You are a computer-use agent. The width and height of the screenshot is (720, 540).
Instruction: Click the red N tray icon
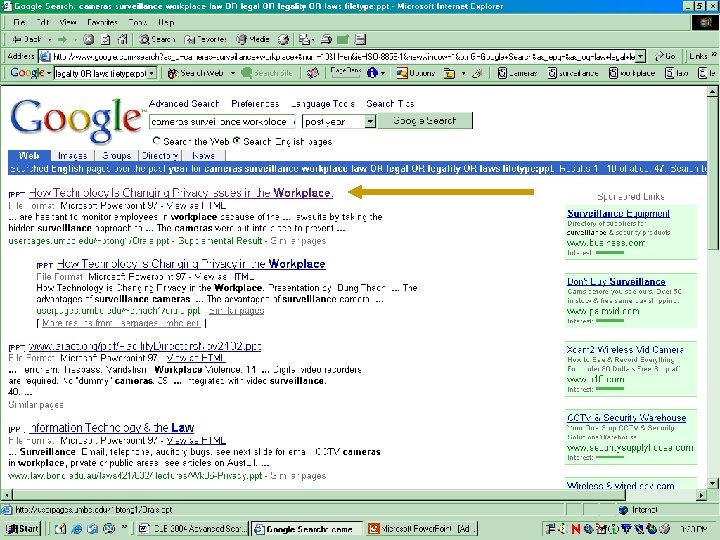576,529
